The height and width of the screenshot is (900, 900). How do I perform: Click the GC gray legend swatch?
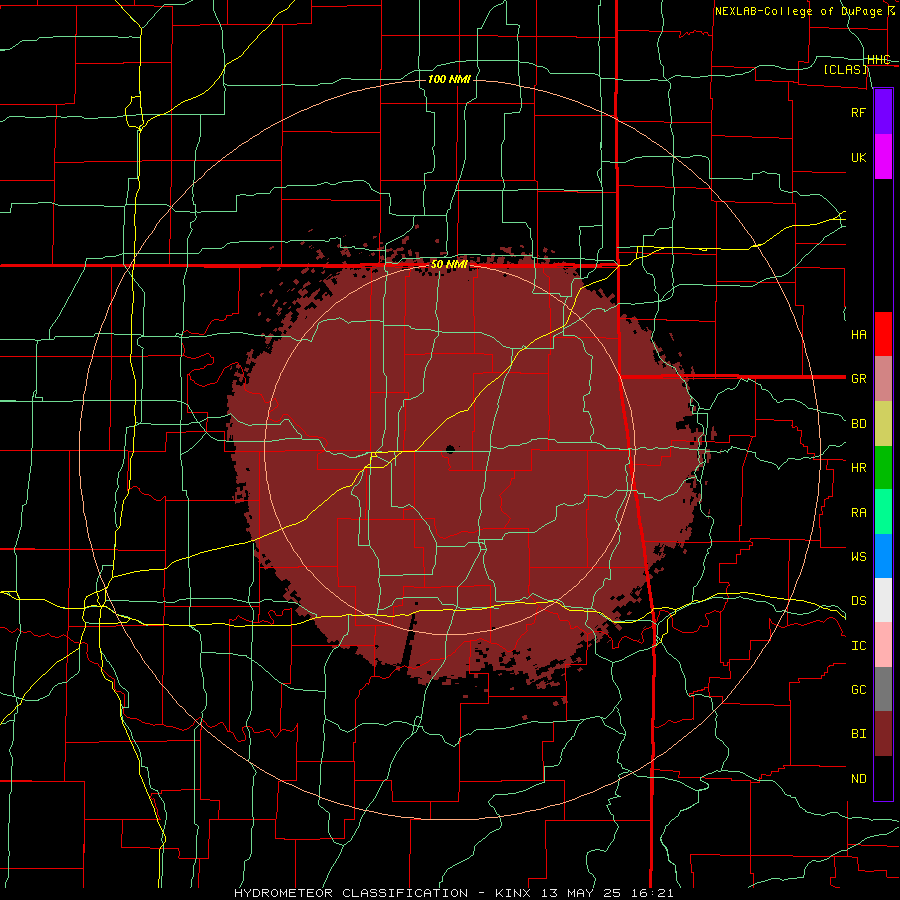883,689
